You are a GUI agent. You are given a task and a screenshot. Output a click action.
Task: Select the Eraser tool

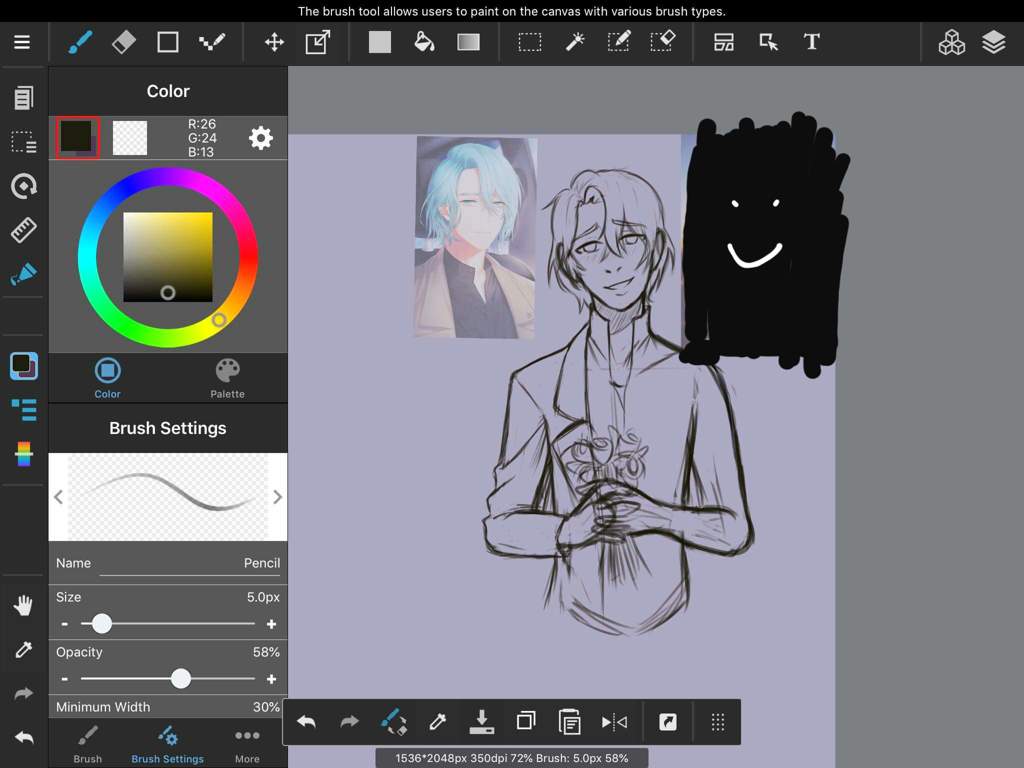[123, 42]
